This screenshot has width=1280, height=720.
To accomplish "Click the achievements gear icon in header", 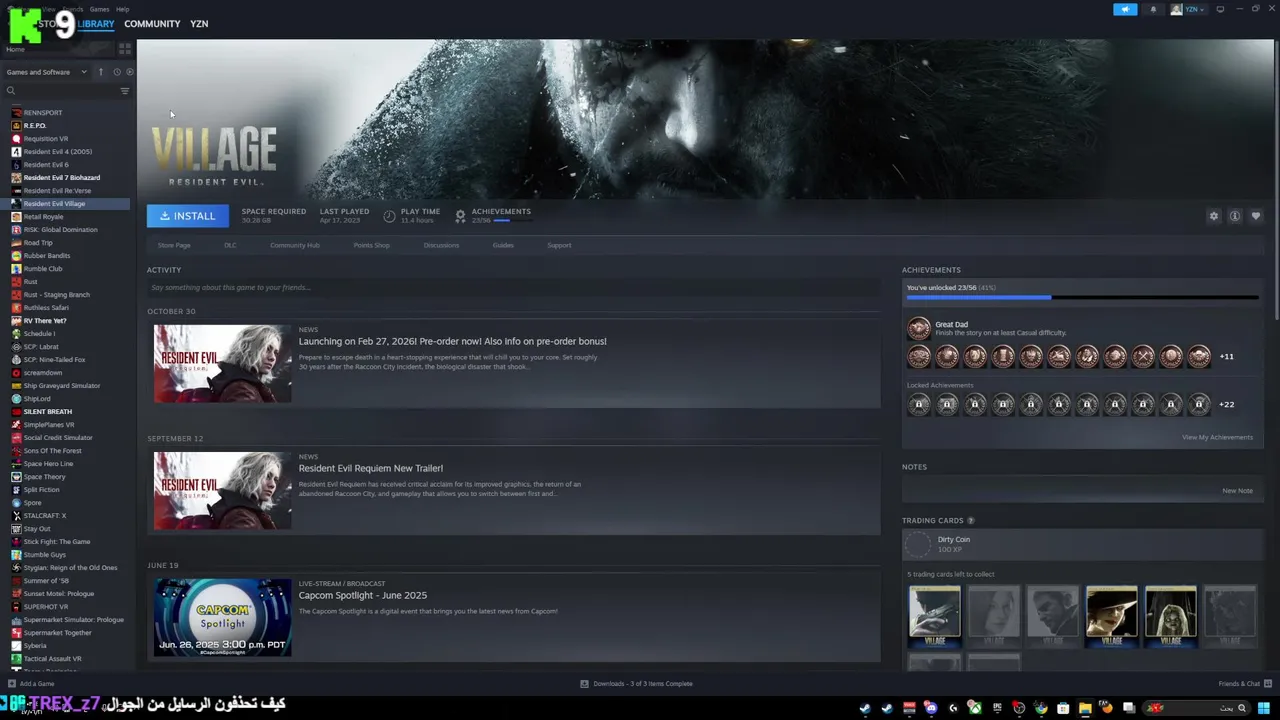I will tap(460, 216).
